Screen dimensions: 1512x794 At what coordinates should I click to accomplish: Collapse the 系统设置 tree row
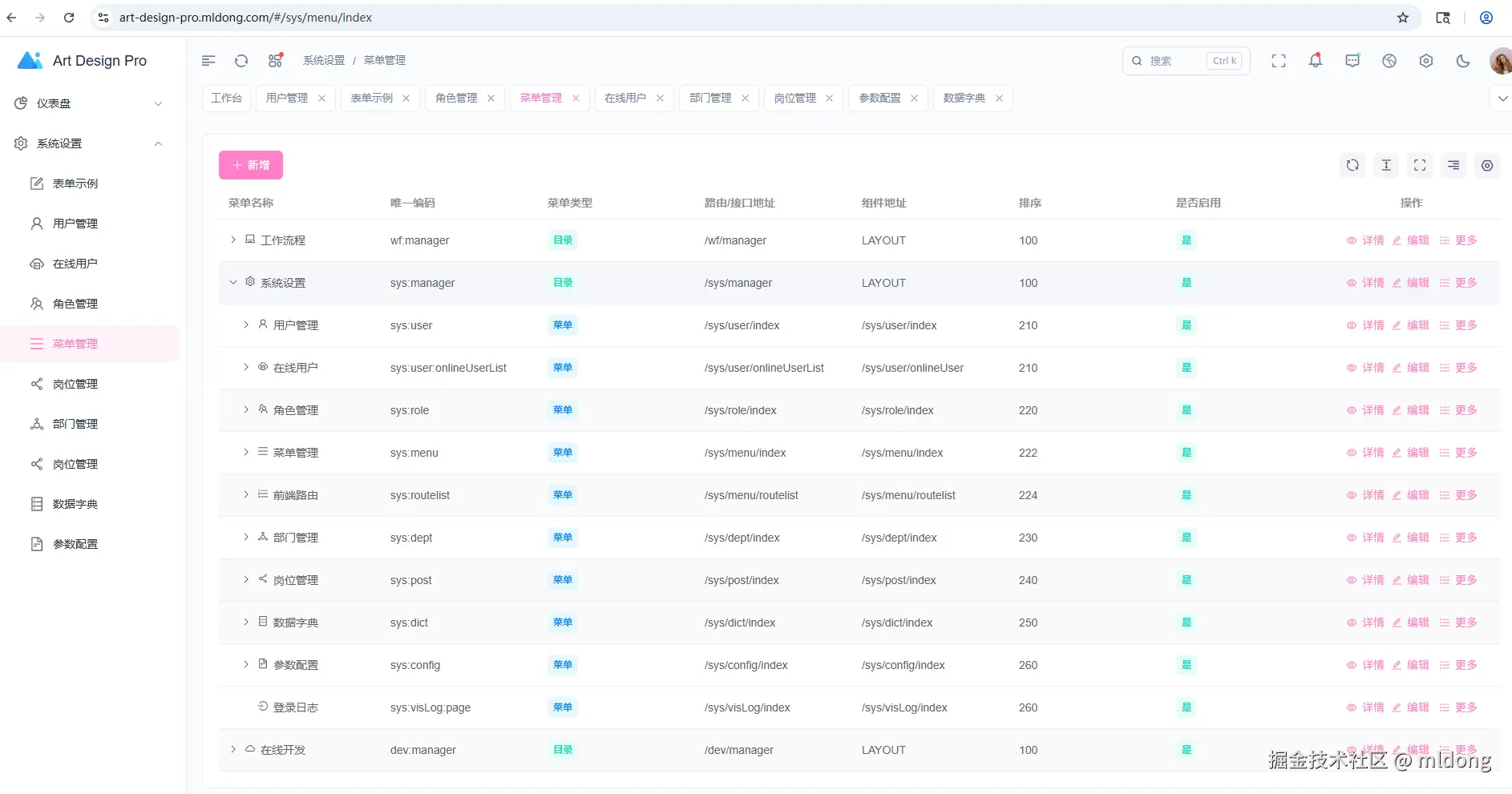point(233,282)
